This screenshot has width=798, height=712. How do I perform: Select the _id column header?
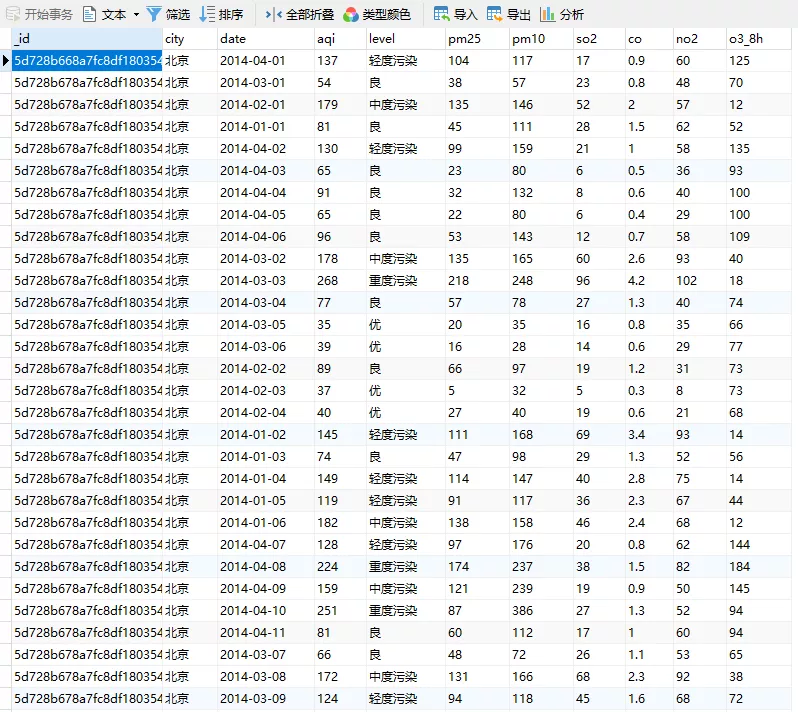pyautogui.click(x=87, y=39)
